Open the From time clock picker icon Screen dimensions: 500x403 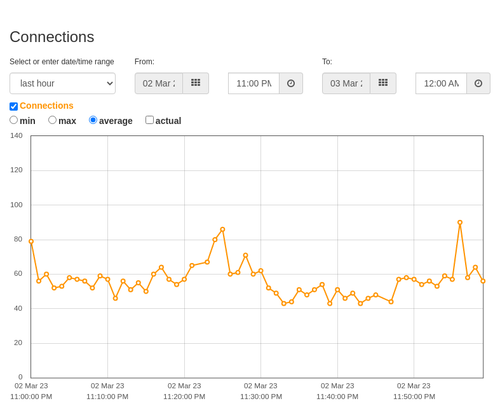(291, 83)
